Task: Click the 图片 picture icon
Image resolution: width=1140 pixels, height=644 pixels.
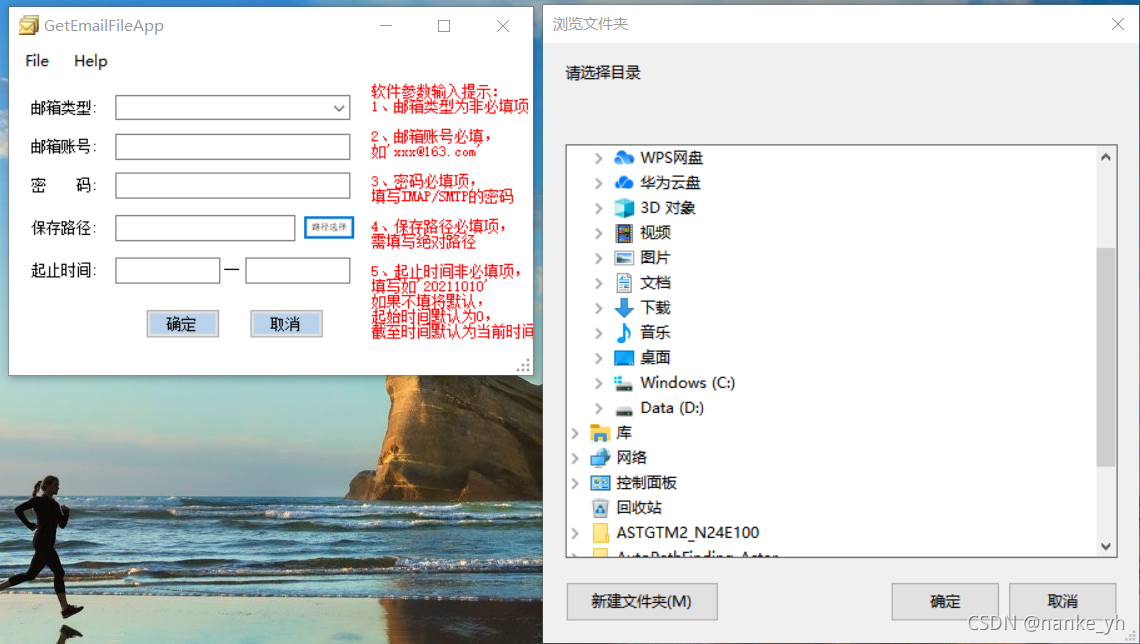Action: [x=624, y=258]
